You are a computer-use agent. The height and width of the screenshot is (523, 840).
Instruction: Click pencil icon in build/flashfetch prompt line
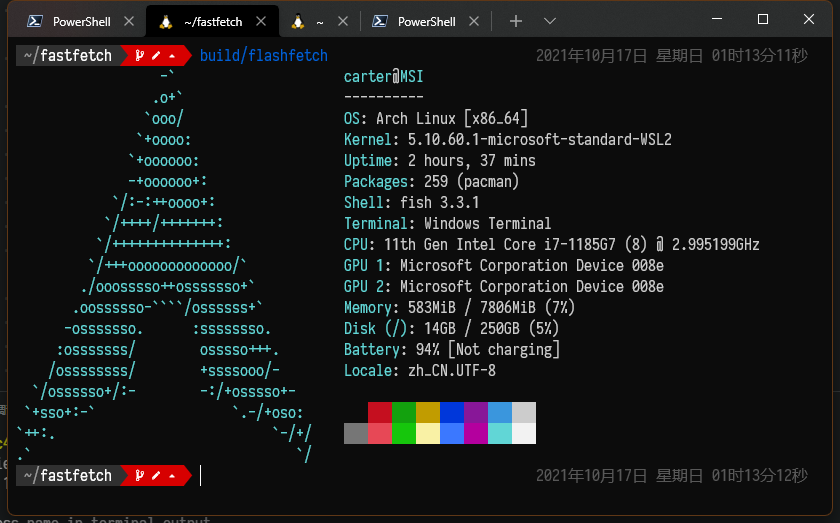click(156, 56)
